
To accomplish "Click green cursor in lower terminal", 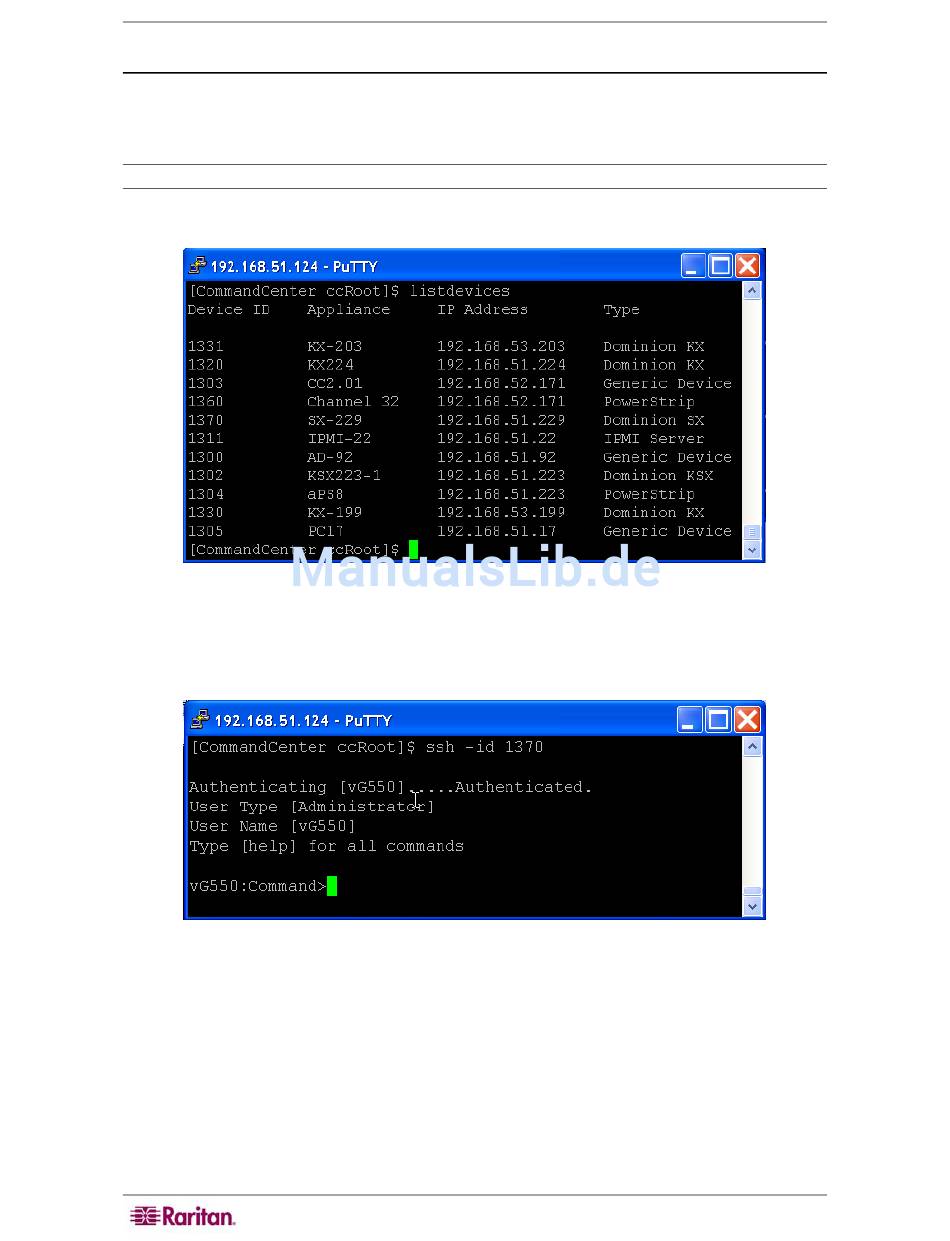I will (x=332, y=886).
